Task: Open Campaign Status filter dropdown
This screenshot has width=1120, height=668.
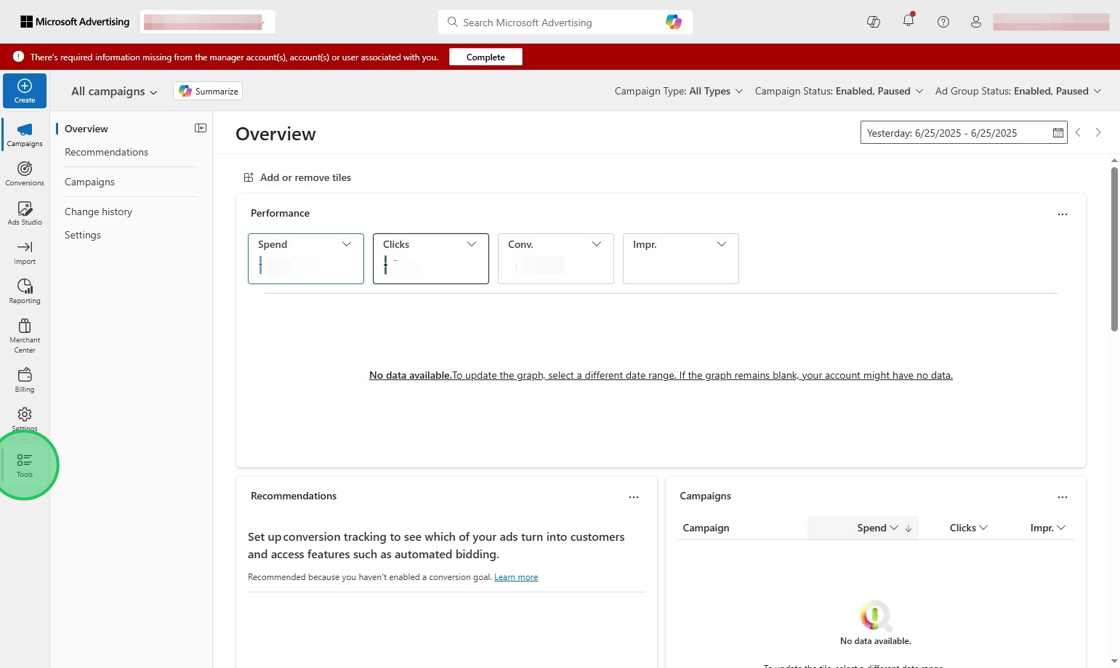Action: (x=839, y=91)
